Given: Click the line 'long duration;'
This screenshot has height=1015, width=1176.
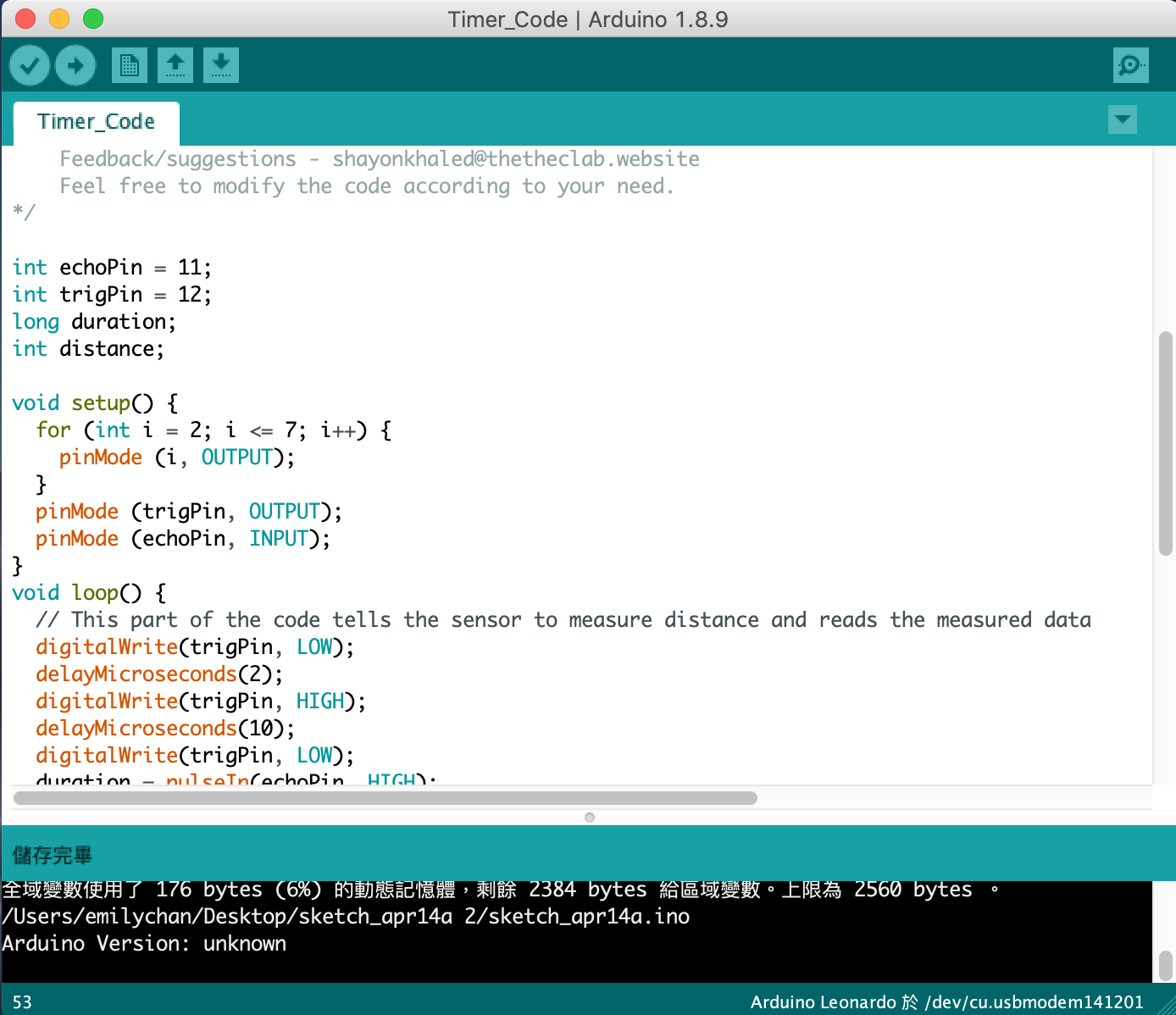Looking at the screenshot, I should point(94,322).
